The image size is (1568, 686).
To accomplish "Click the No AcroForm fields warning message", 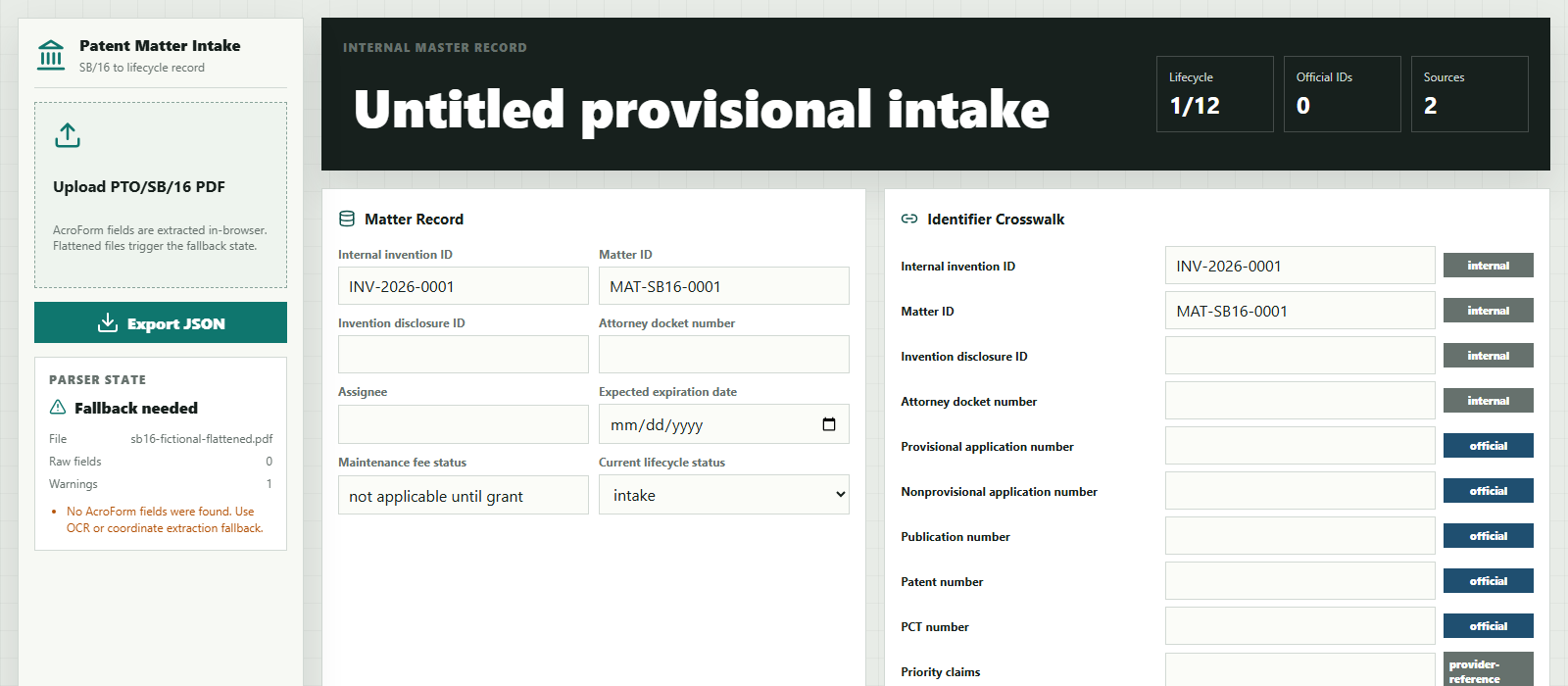I will tap(165, 519).
